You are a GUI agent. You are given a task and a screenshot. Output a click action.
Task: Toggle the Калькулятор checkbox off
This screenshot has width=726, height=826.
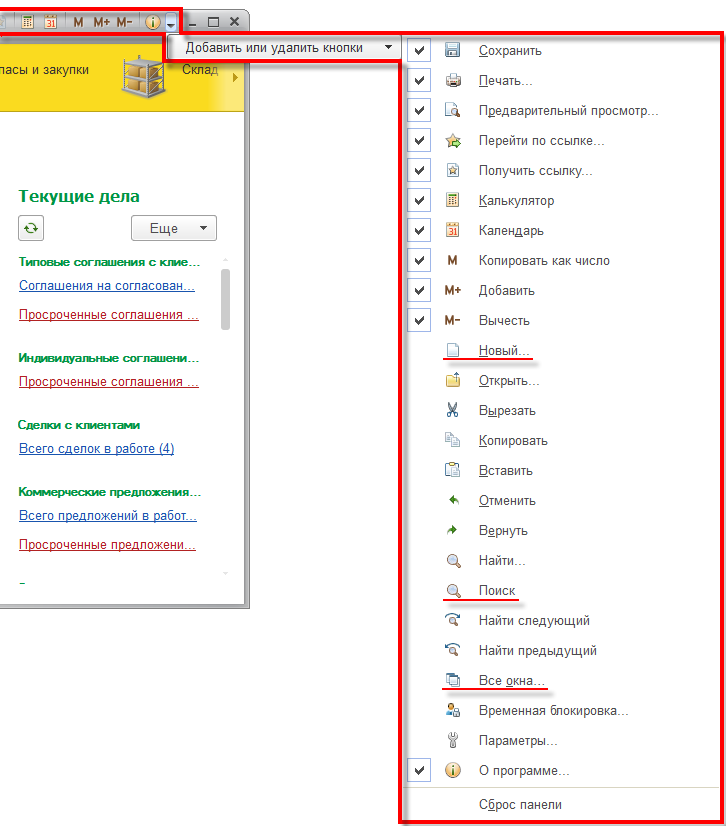(420, 200)
